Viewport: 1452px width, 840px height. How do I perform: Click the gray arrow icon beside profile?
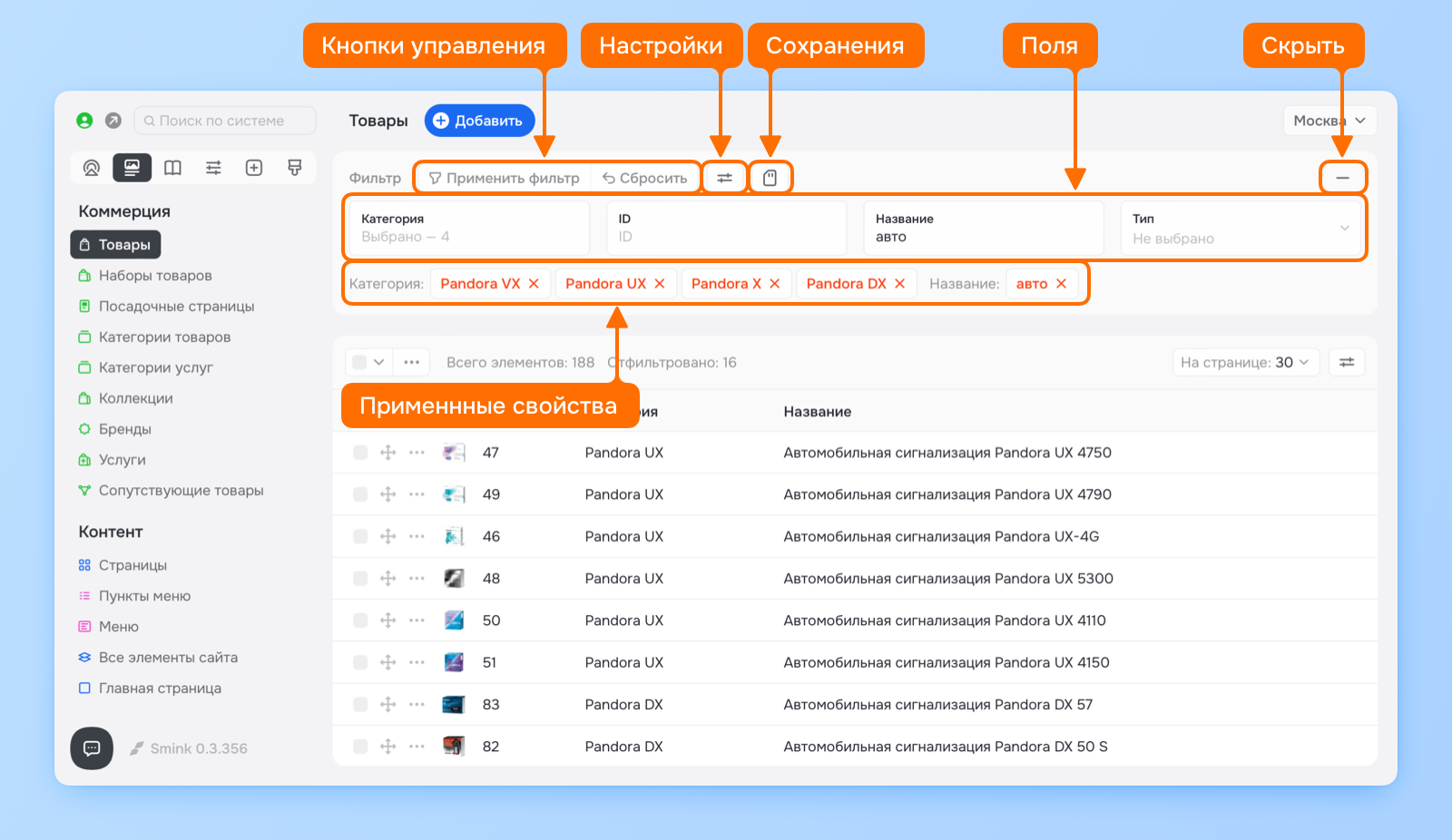point(113,121)
